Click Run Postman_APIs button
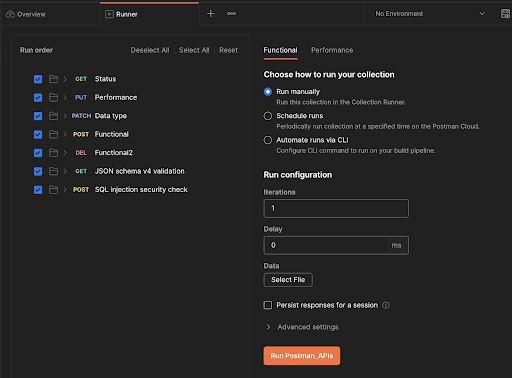 coord(302,356)
